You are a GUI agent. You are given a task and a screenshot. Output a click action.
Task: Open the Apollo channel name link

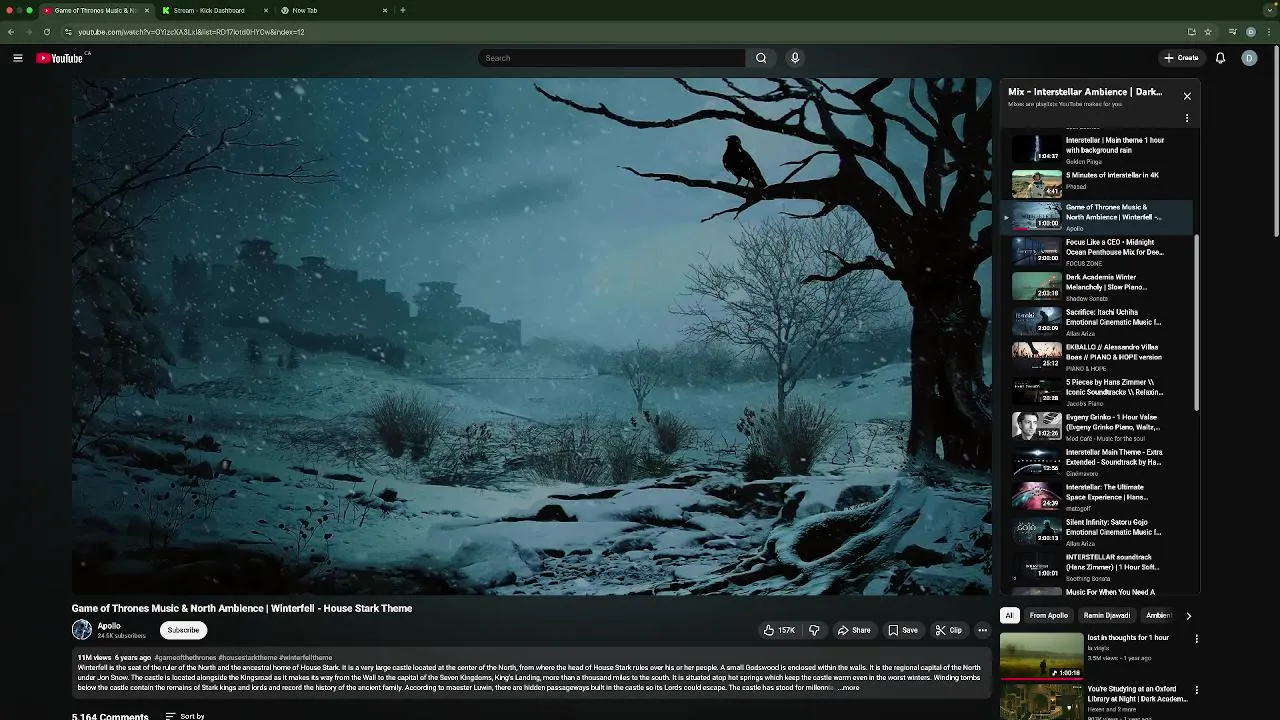click(109, 626)
